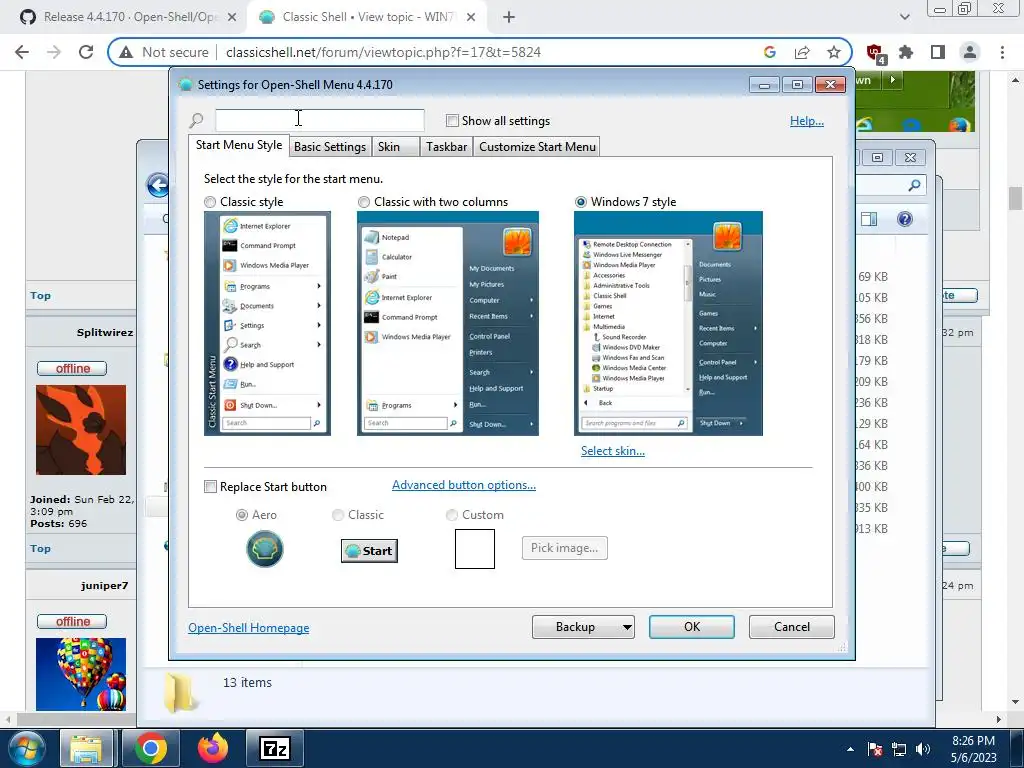Click the Action Center flag tray icon
Image resolution: width=1024 pixels, height=768 pixels.
(x=875, y=749)
